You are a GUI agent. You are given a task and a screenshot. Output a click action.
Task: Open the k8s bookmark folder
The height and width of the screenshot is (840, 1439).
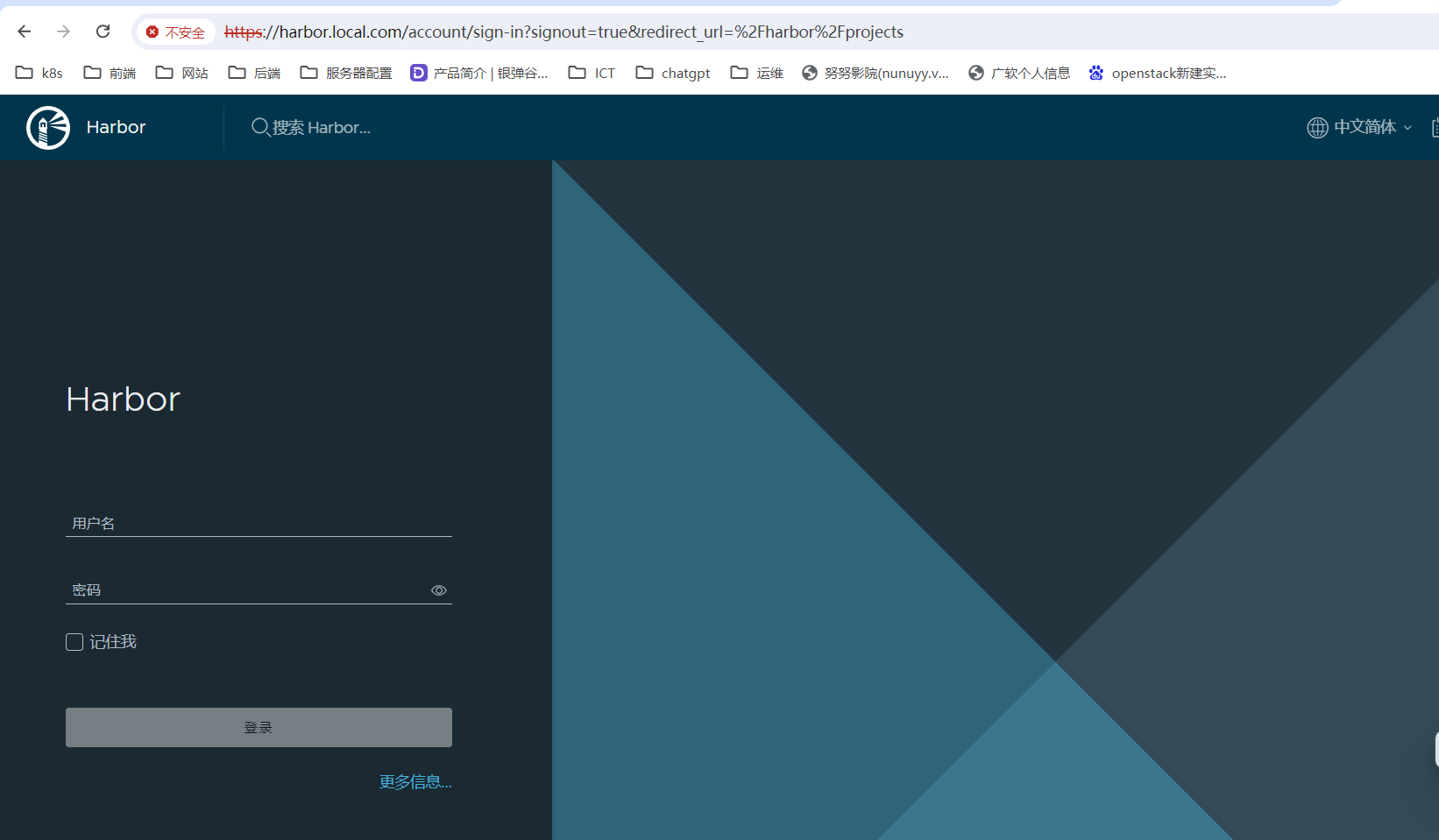[39, 73]
